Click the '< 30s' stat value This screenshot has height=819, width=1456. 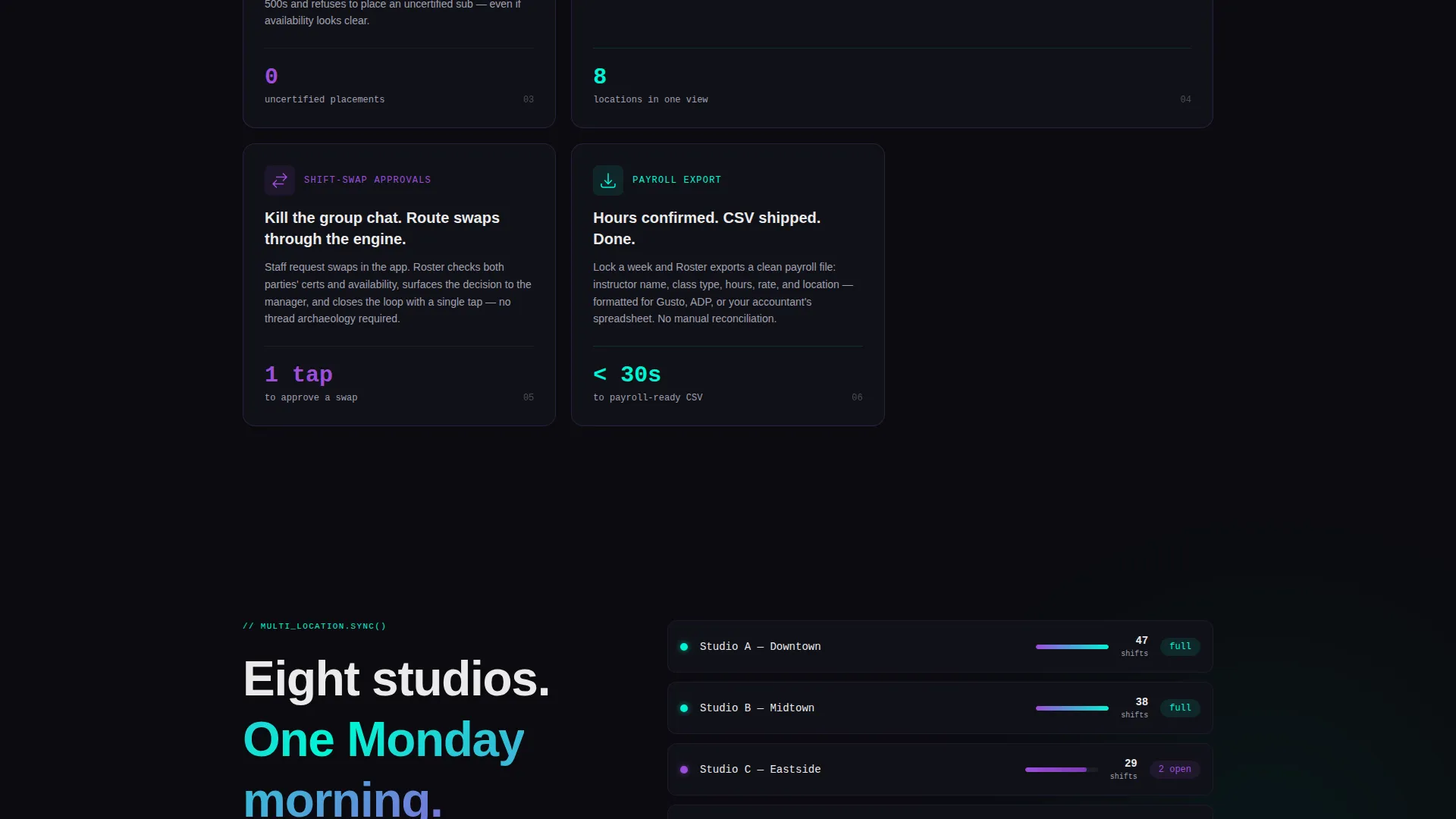pyautogui.click(x=627, y=375)
